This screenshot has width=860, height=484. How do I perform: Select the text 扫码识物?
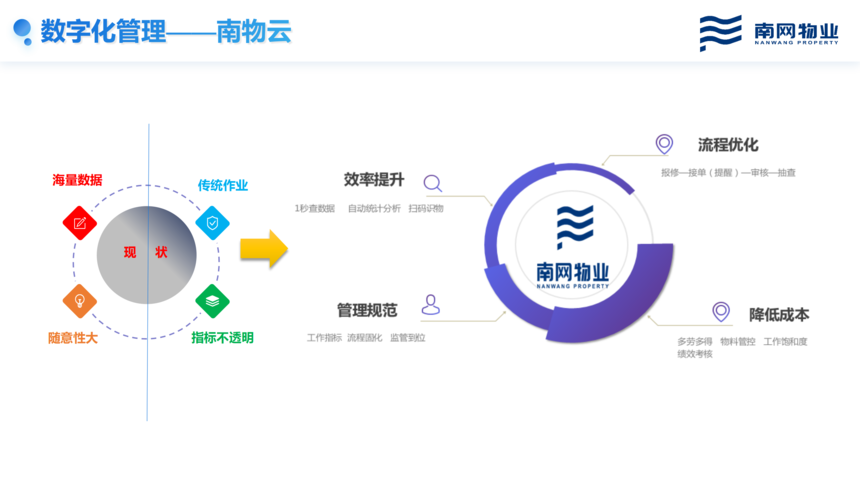(x=426, y=209)
